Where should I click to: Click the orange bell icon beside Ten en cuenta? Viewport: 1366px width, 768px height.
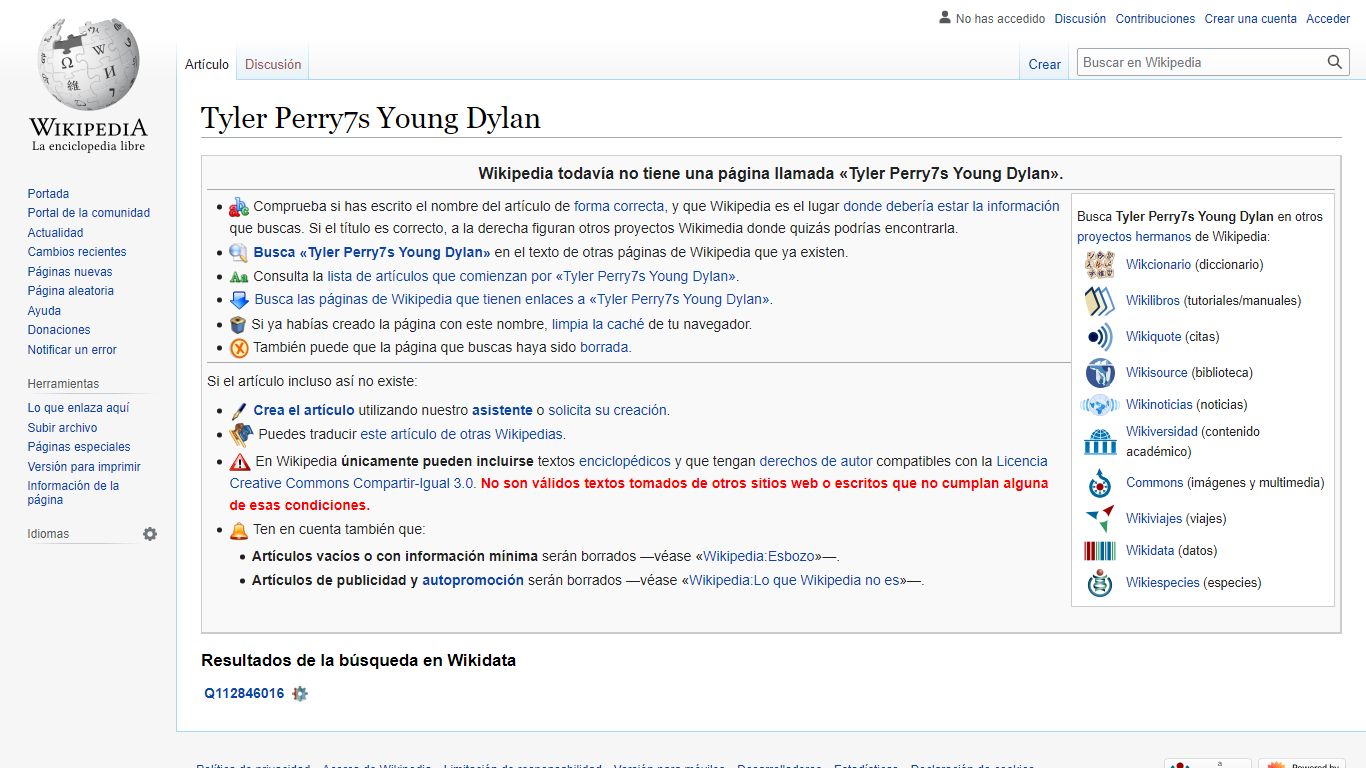pyautogui.click(x=239, y=530)
